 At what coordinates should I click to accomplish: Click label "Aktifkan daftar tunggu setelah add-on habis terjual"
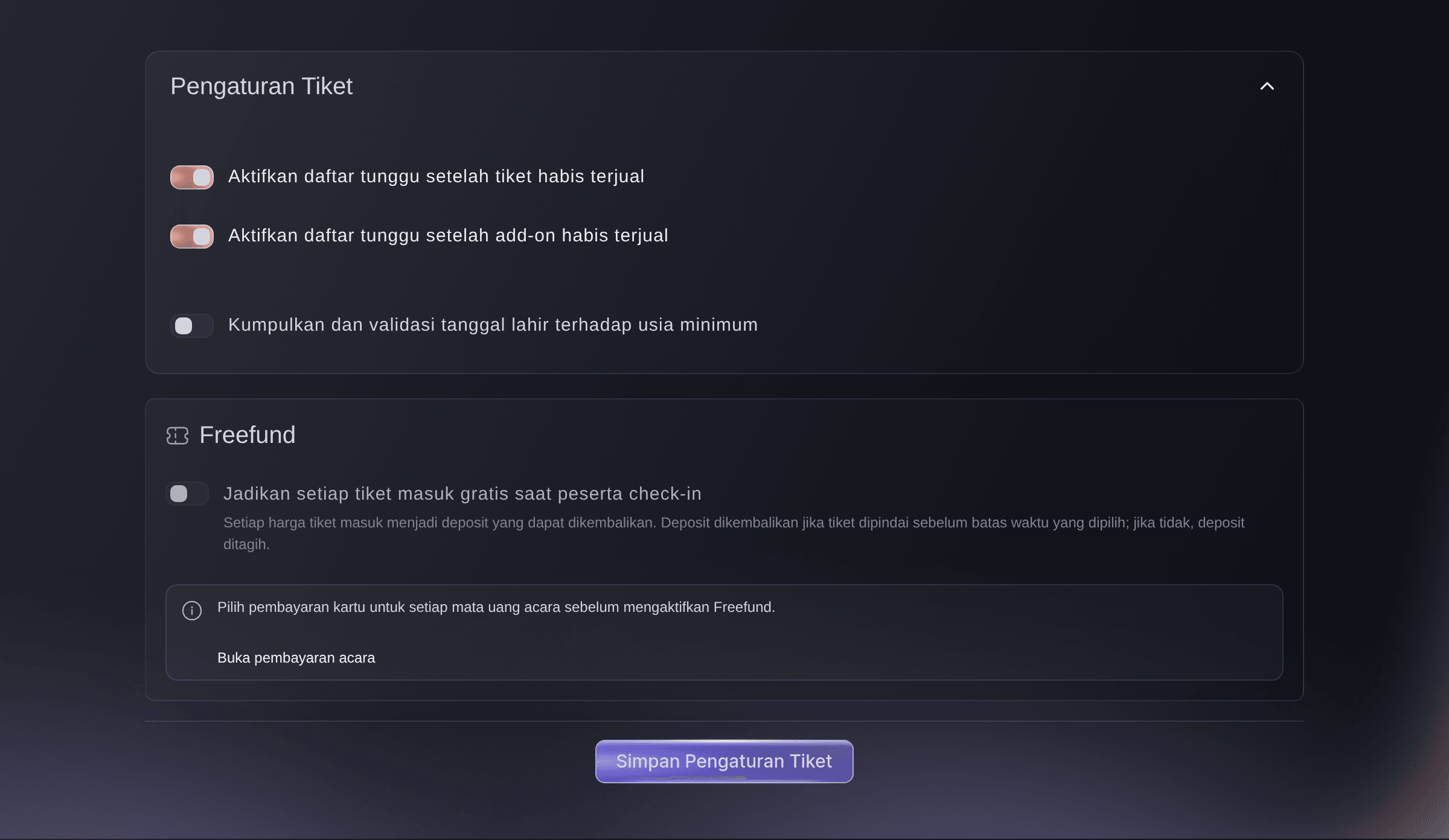[x=448, y=235]
